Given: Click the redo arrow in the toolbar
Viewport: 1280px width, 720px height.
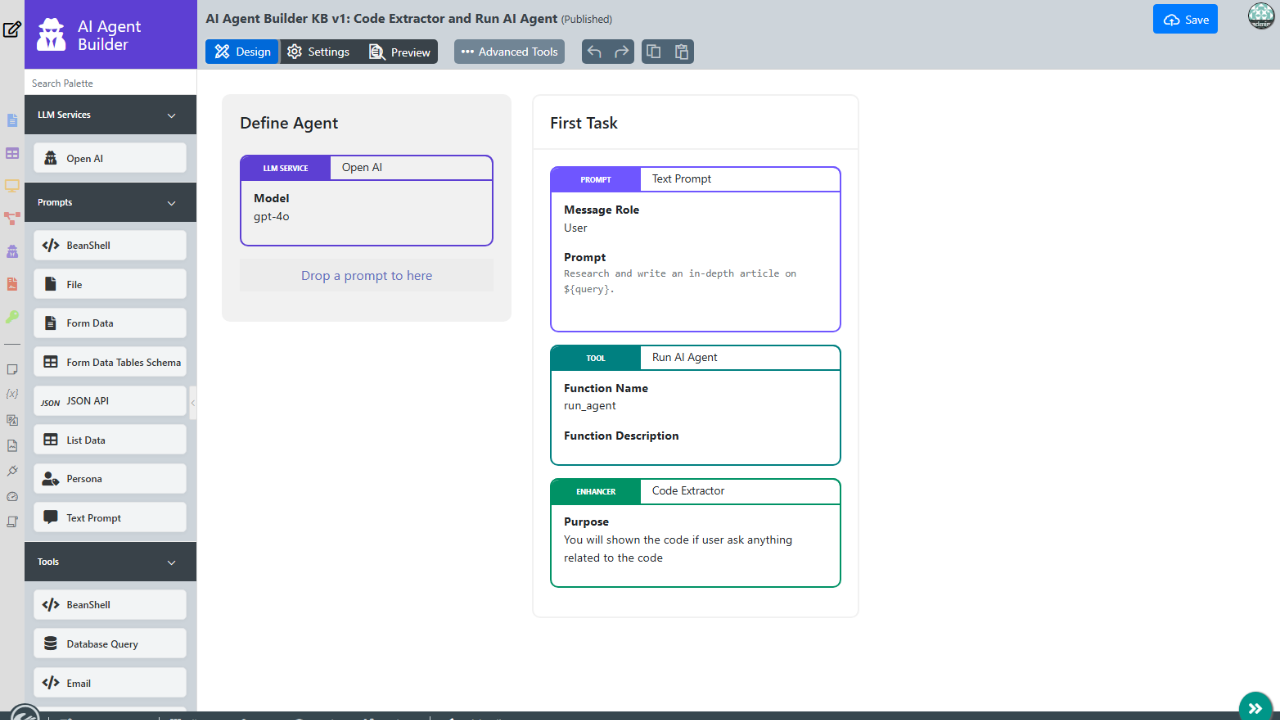Looking at the screenshot, I should click(622, 52).
